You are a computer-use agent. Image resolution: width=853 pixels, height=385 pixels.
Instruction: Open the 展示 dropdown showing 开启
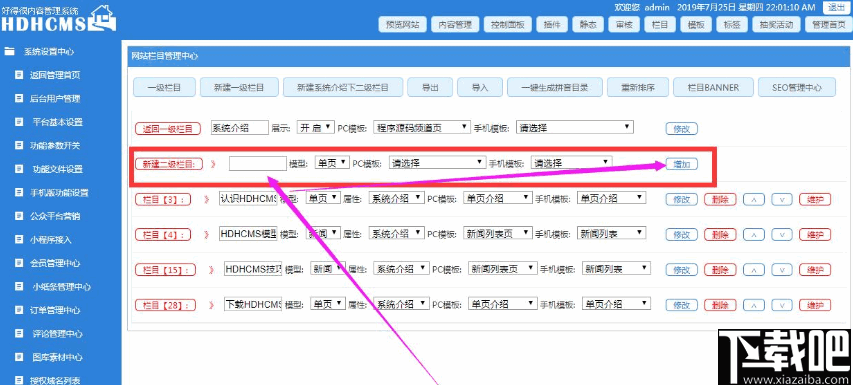[316, 128]
